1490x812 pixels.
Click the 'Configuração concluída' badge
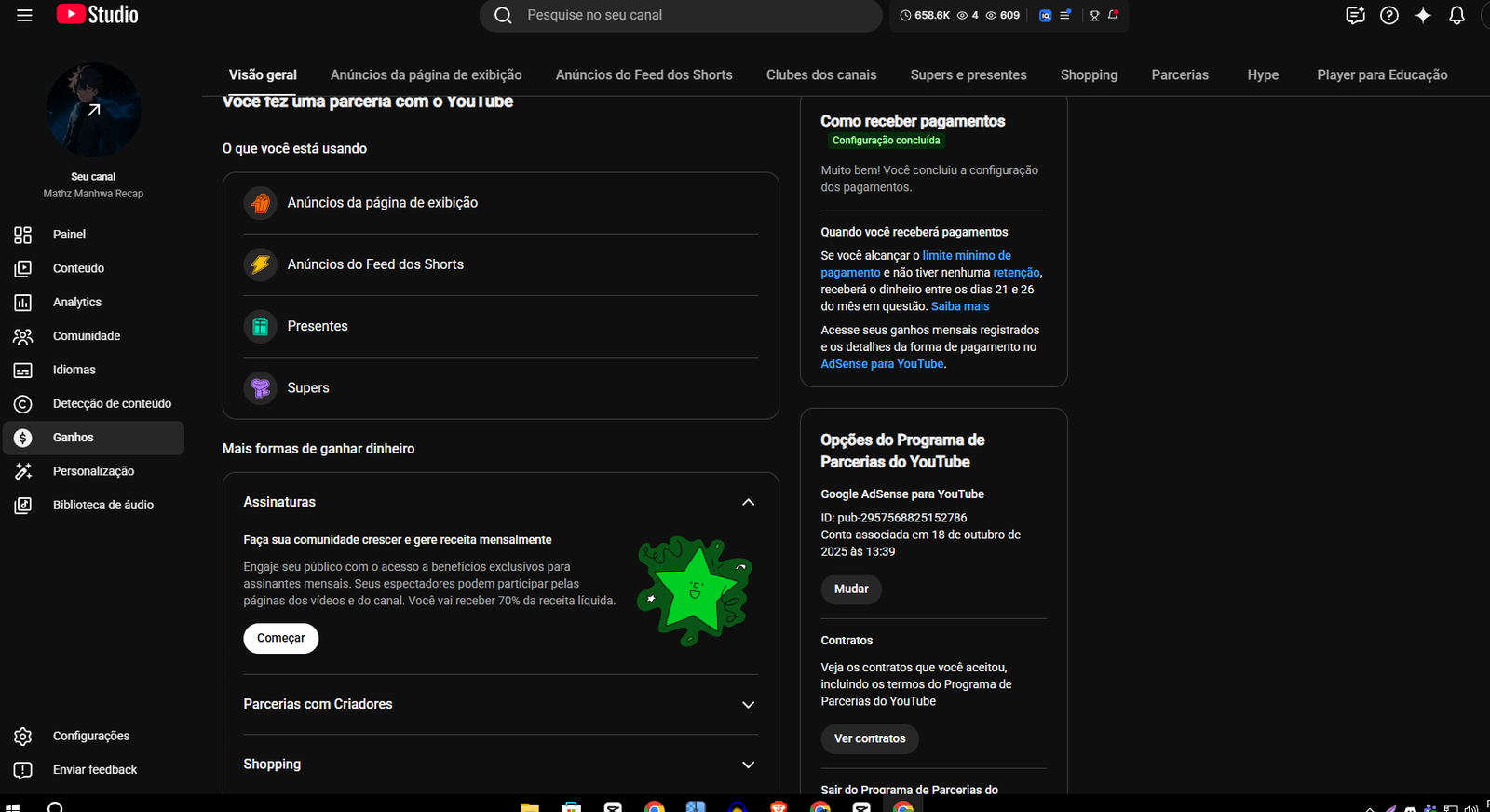886,141
